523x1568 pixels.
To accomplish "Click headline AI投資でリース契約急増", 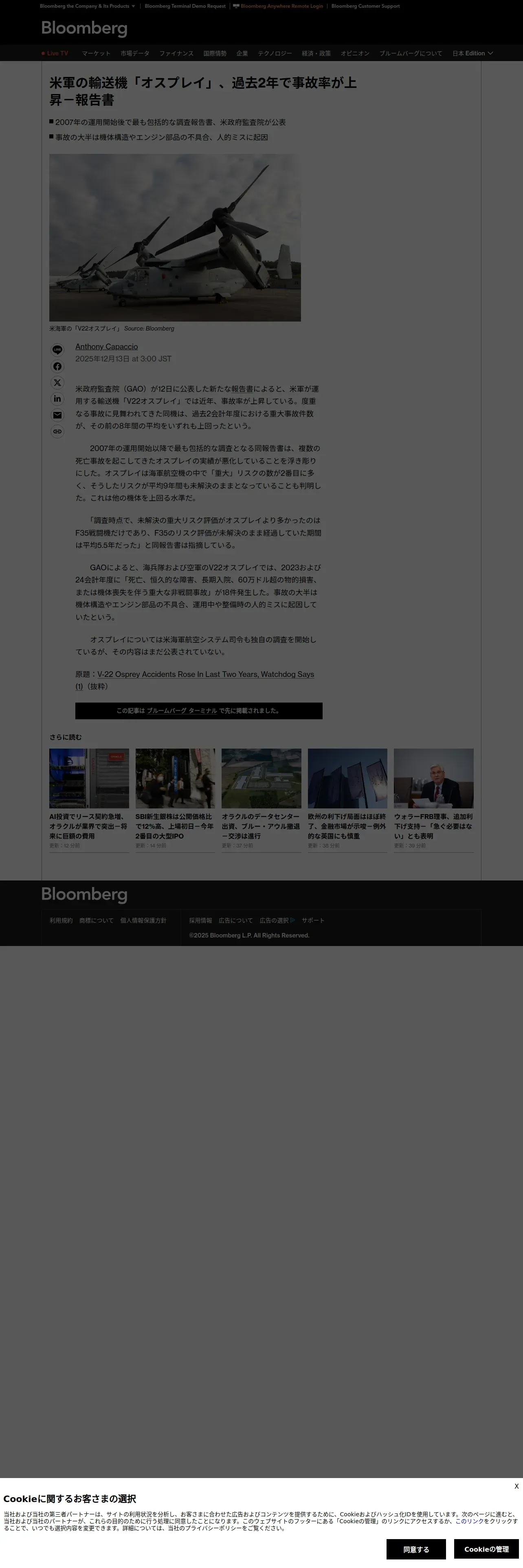I will click(89, 827).
